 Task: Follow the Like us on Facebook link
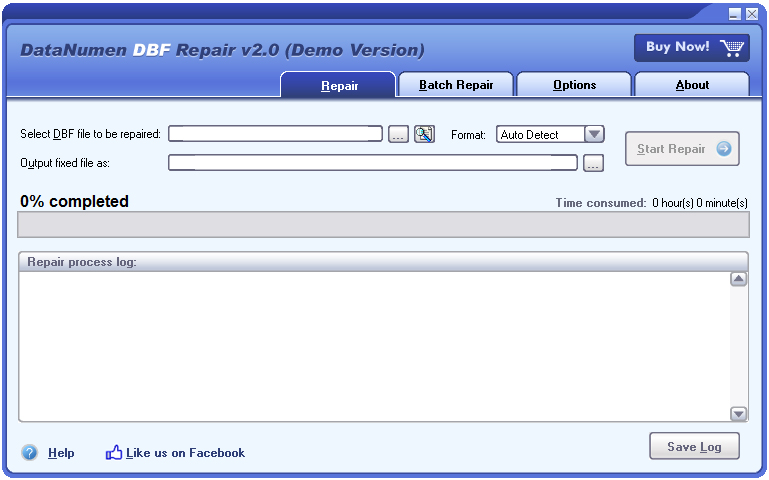tap(185, 453)
